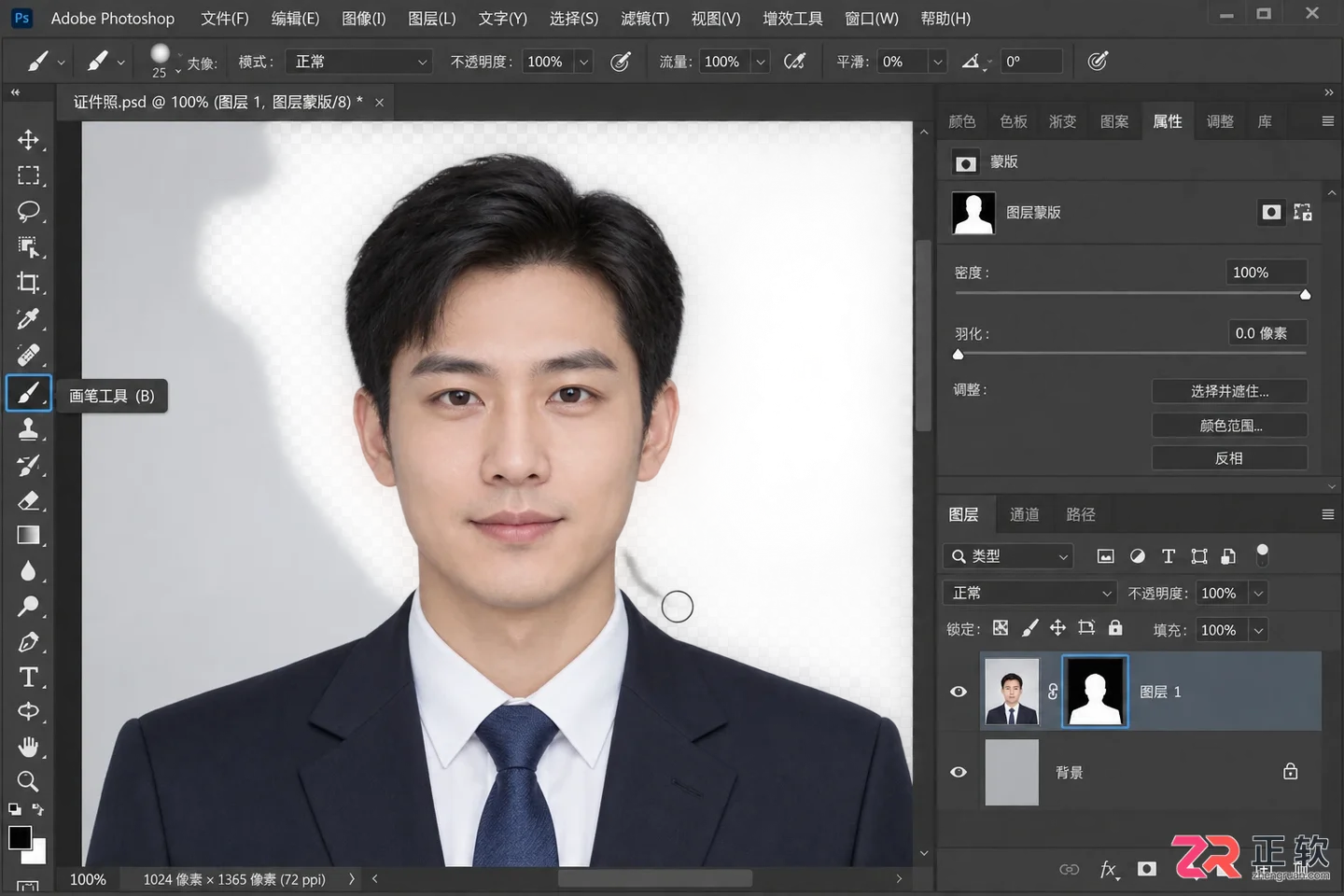Screen dimensions: 1344x896
Task: Toggle visibility of 背景 layer
Action: point(959,772)
